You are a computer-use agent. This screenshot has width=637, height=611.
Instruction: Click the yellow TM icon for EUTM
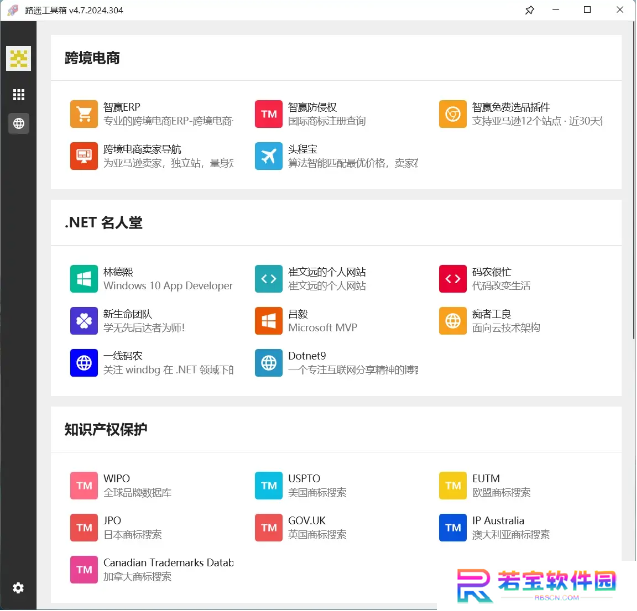453,485
